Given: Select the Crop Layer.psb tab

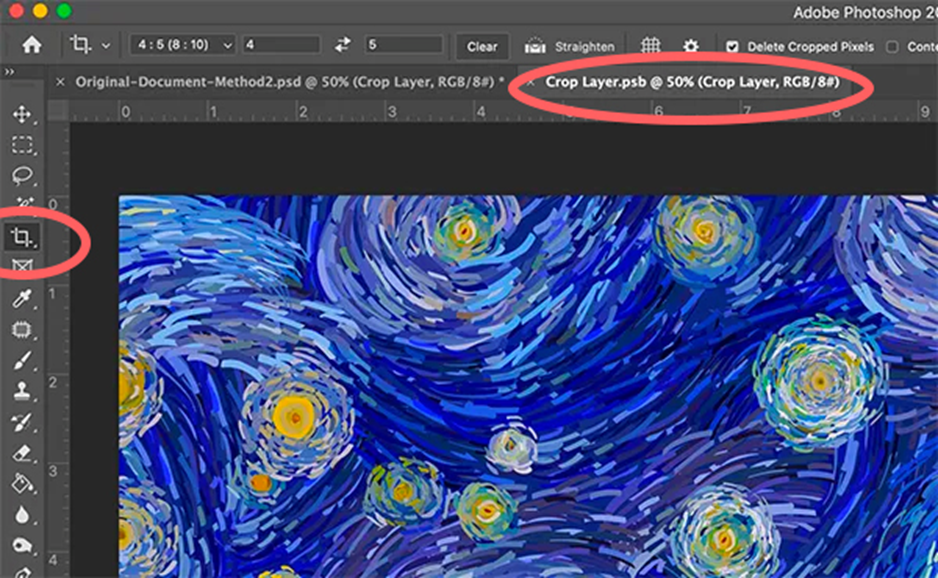Looking at the screenshot, I should (692, 82).
